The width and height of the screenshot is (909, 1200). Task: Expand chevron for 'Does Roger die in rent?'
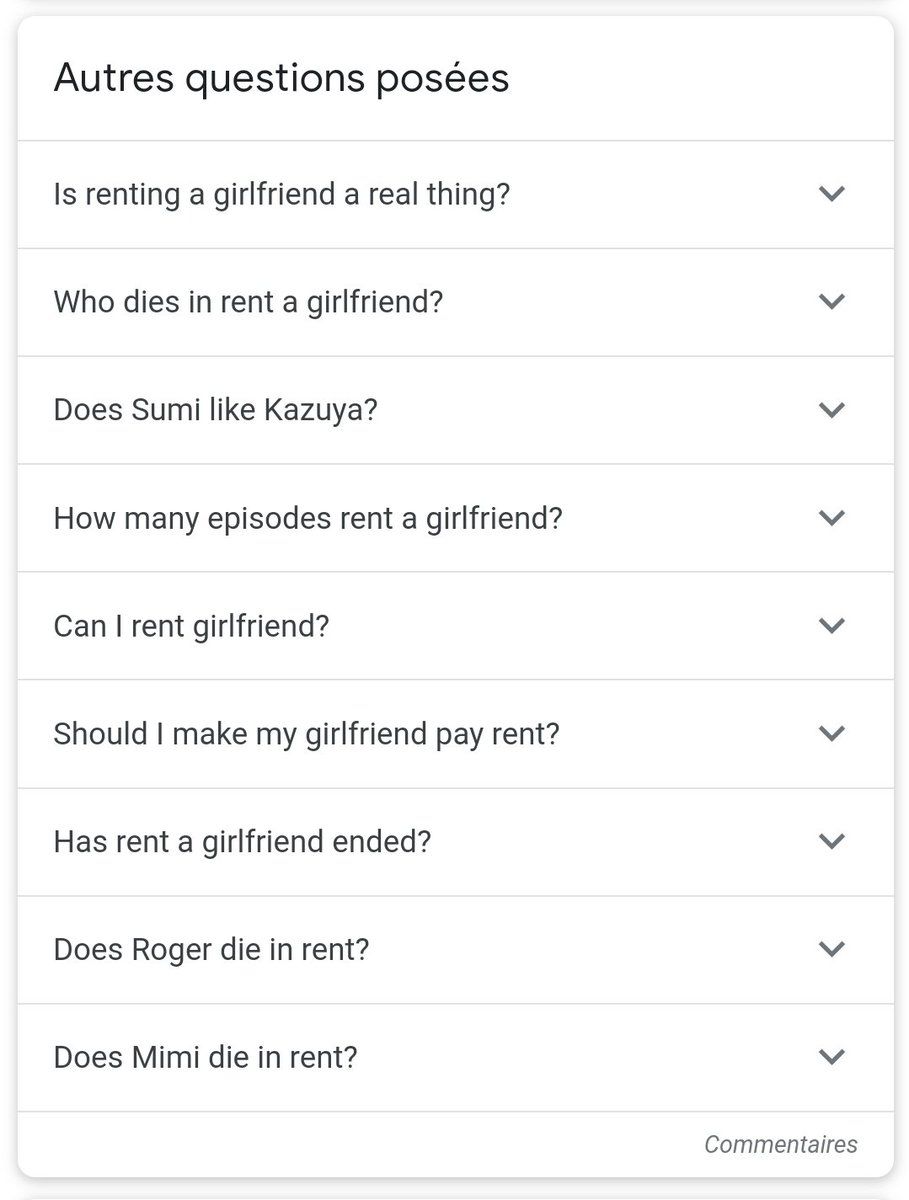click(832, 948)
